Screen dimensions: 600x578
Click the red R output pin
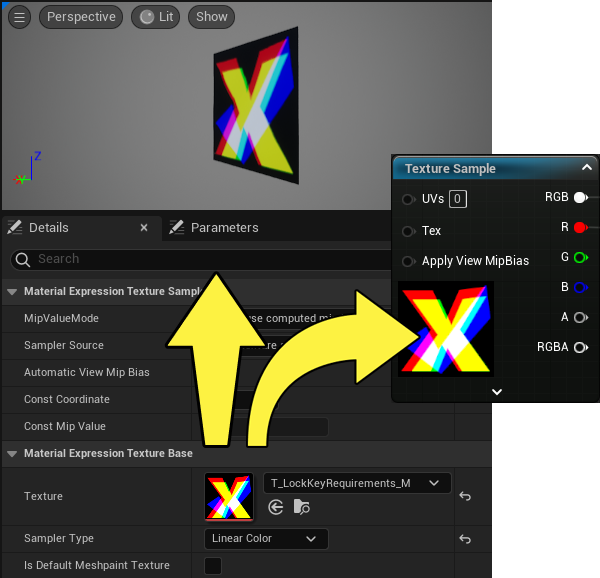tap(581, 228)
